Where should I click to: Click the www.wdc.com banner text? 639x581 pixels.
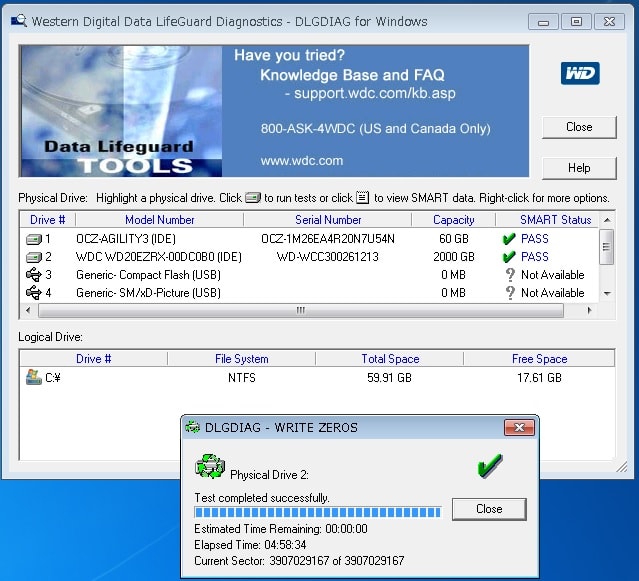302,161
